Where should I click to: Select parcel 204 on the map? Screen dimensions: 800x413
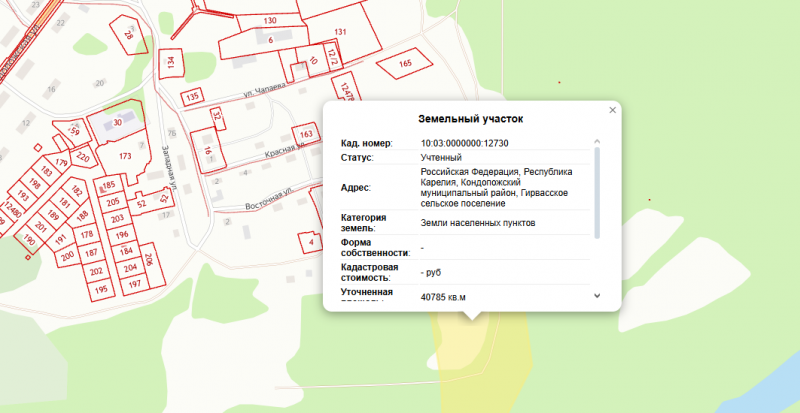tap(131, 268)
